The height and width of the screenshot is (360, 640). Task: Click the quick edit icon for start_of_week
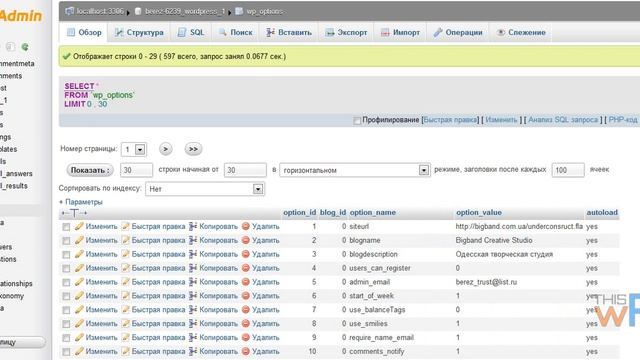tap(125, 296)
